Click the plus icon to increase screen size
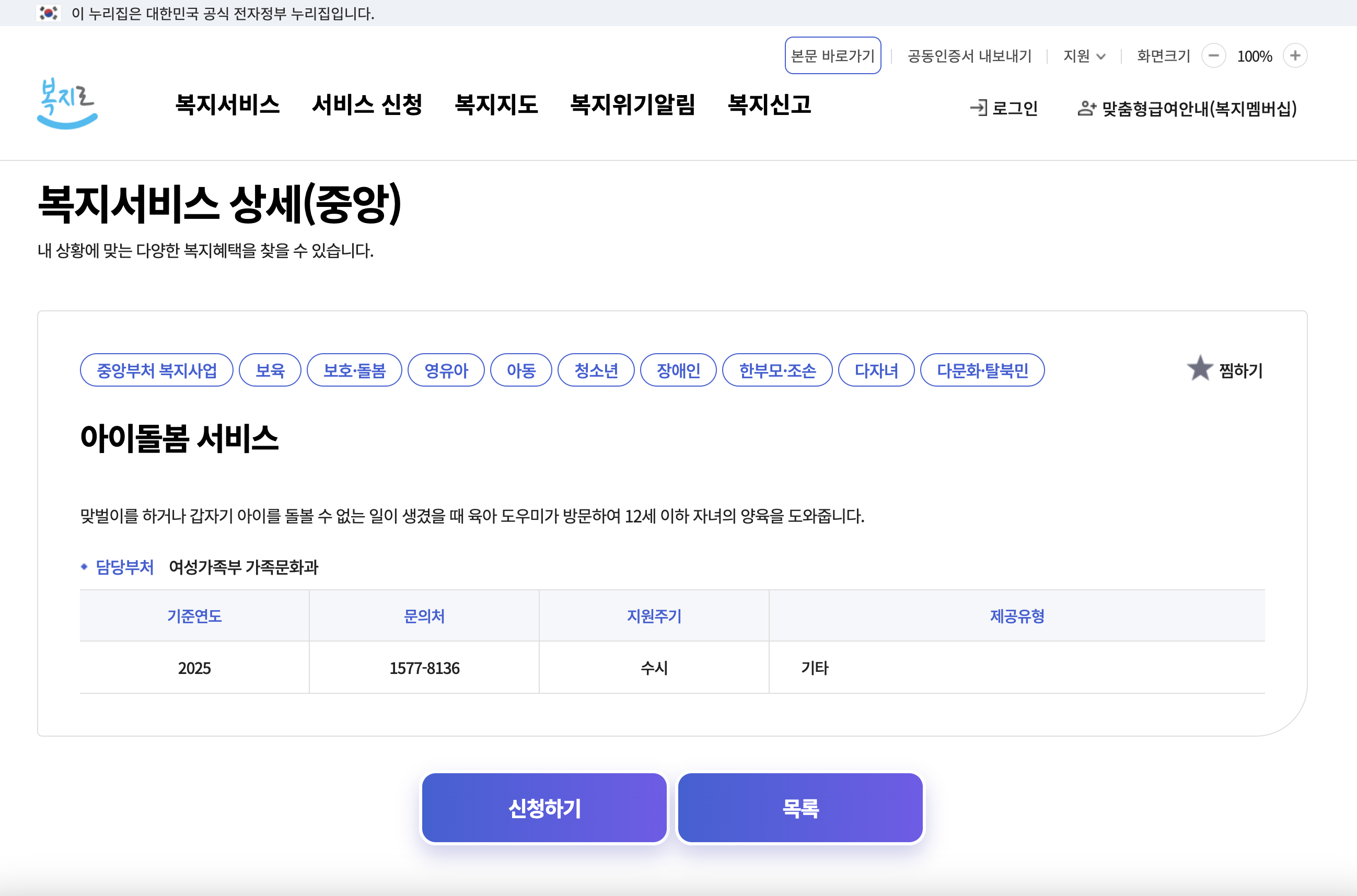Screen dimensions: 1357x896 1295,56
